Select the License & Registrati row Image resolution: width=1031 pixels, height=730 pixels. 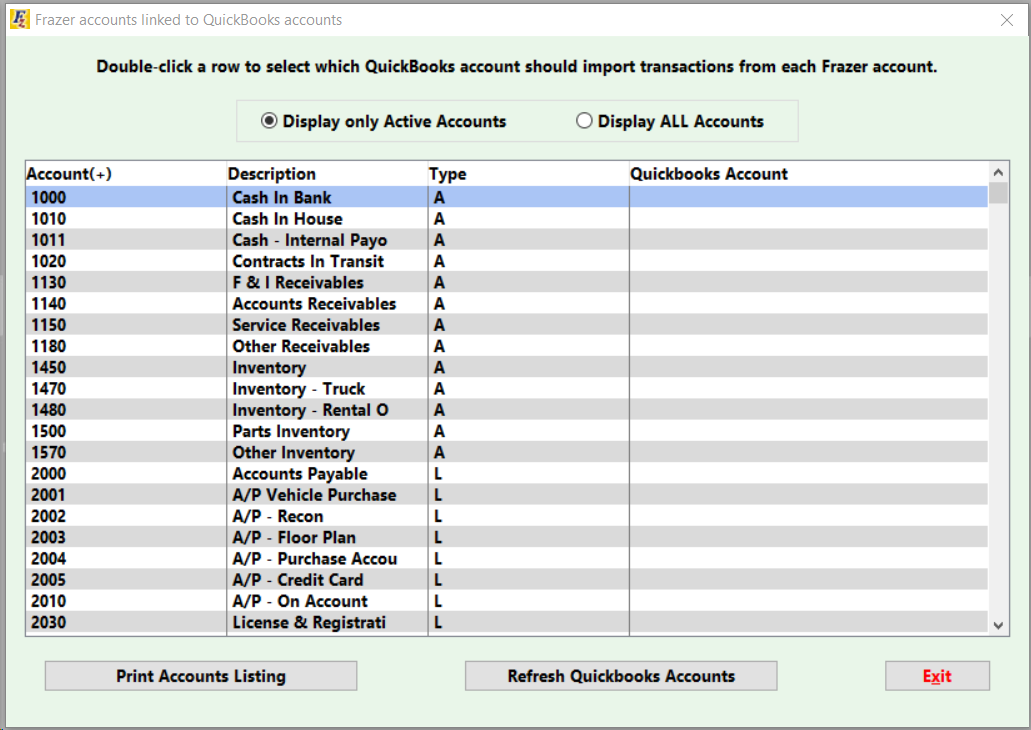coord(507,623)
